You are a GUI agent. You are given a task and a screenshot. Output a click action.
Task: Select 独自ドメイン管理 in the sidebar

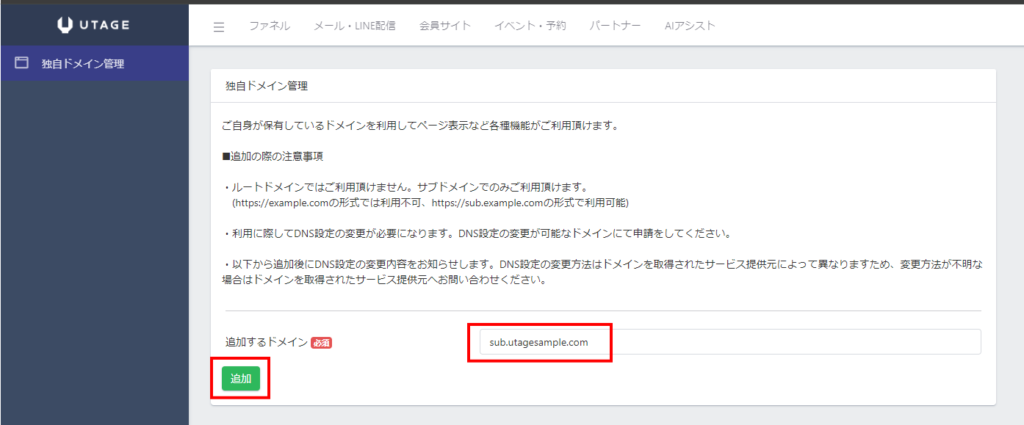coord(94,63)
